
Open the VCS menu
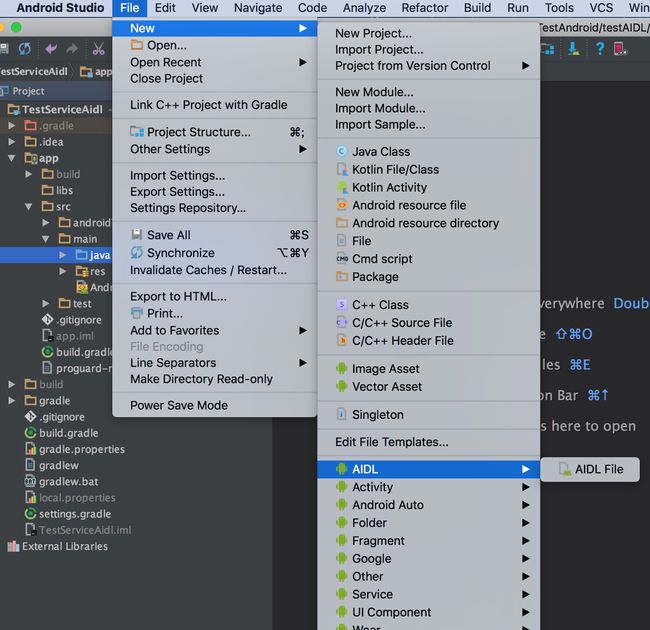[x=601, y=8]
